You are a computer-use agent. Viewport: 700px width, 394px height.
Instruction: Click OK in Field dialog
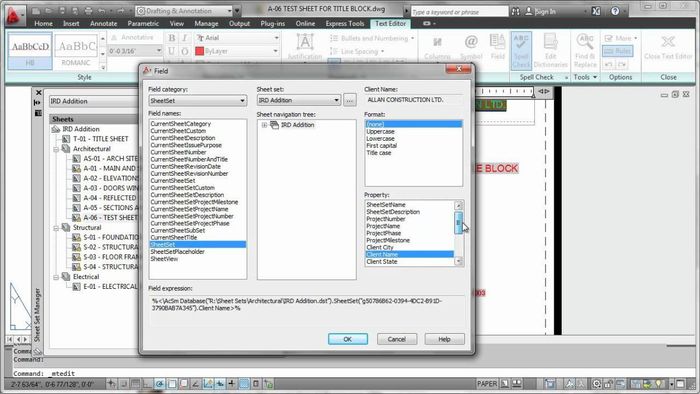pyautogui.click(x=348, y=340)
